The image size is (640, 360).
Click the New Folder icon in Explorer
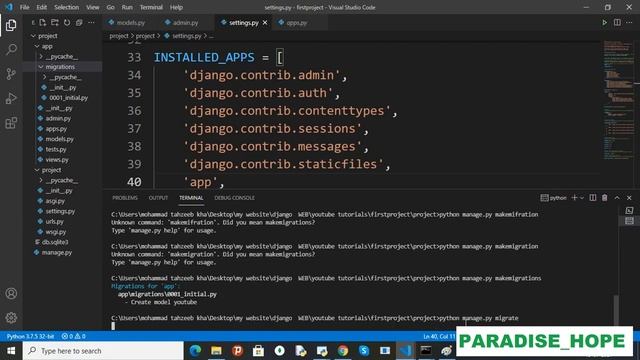coord(55,22)
